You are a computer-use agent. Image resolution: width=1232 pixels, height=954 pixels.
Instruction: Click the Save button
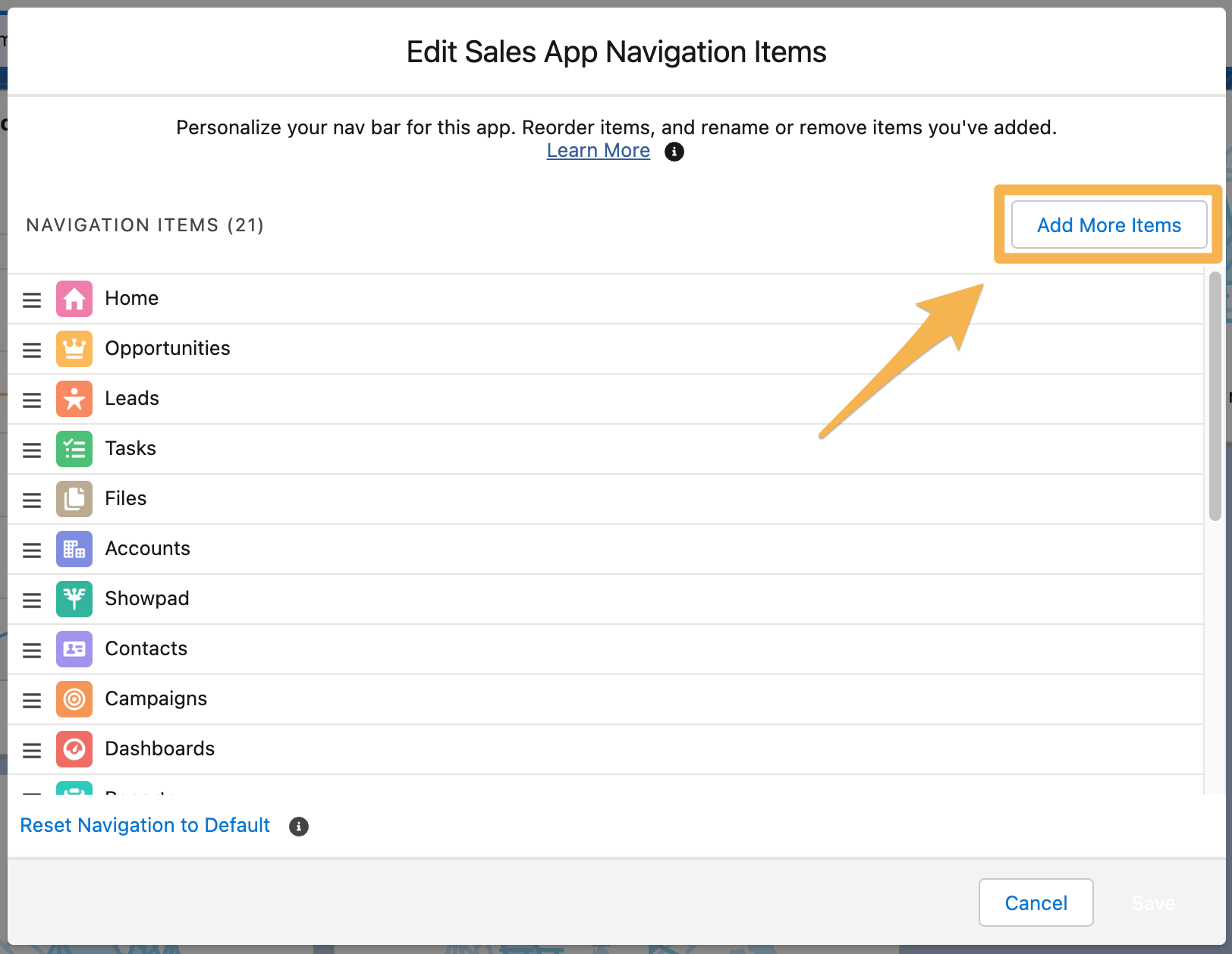click(1153, 902)
